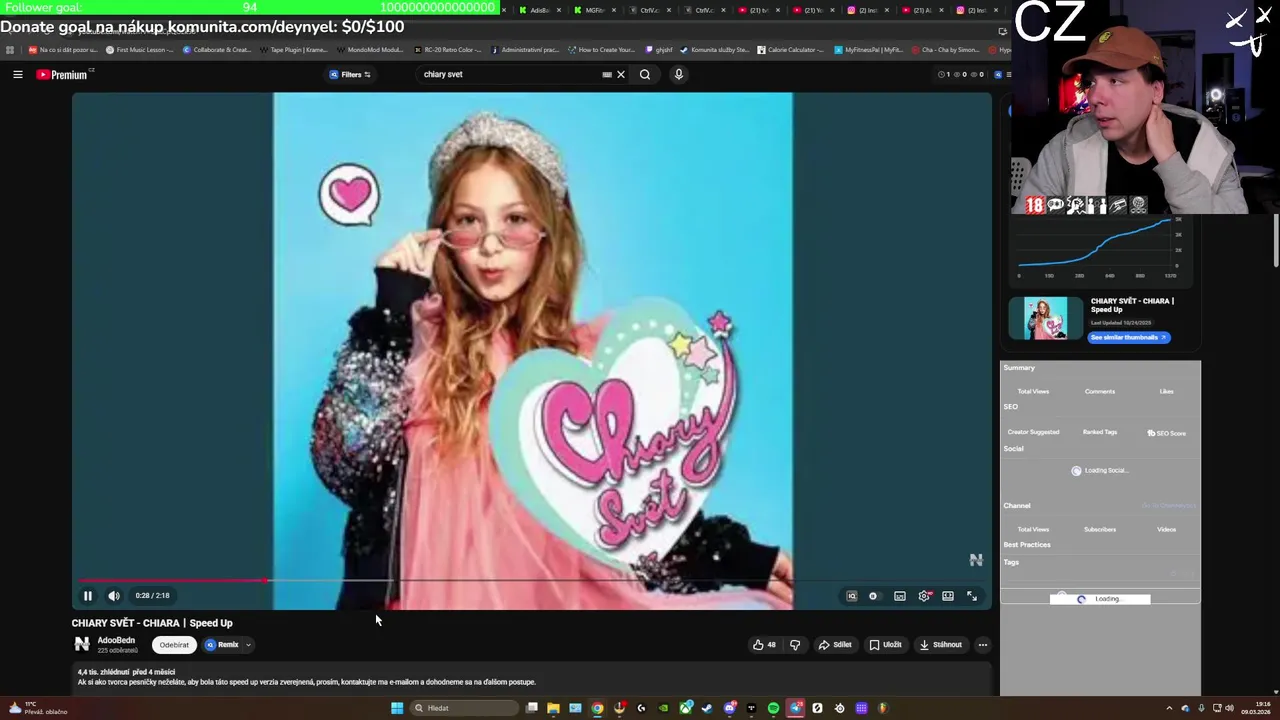This screenshot has width=1280, height=720.
Task: Show hidden system tray icons chevron
Action: 1169,708
